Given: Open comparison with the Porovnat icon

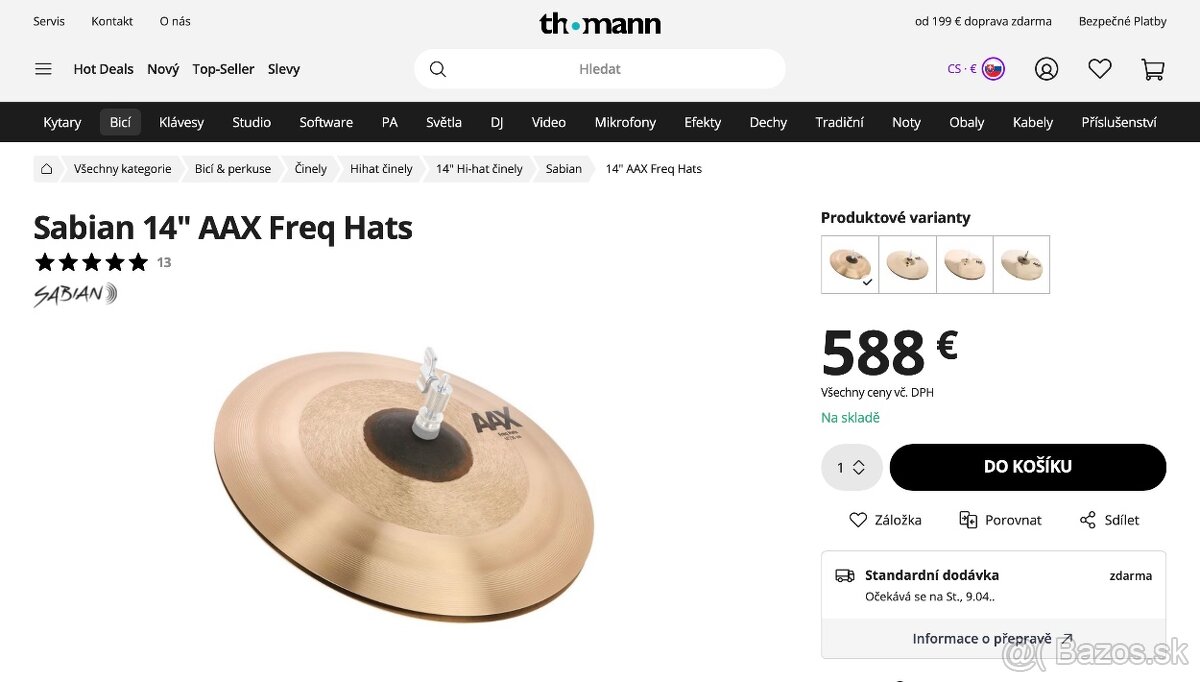Looking at the screenshot, I should [x=1000, y=519].
